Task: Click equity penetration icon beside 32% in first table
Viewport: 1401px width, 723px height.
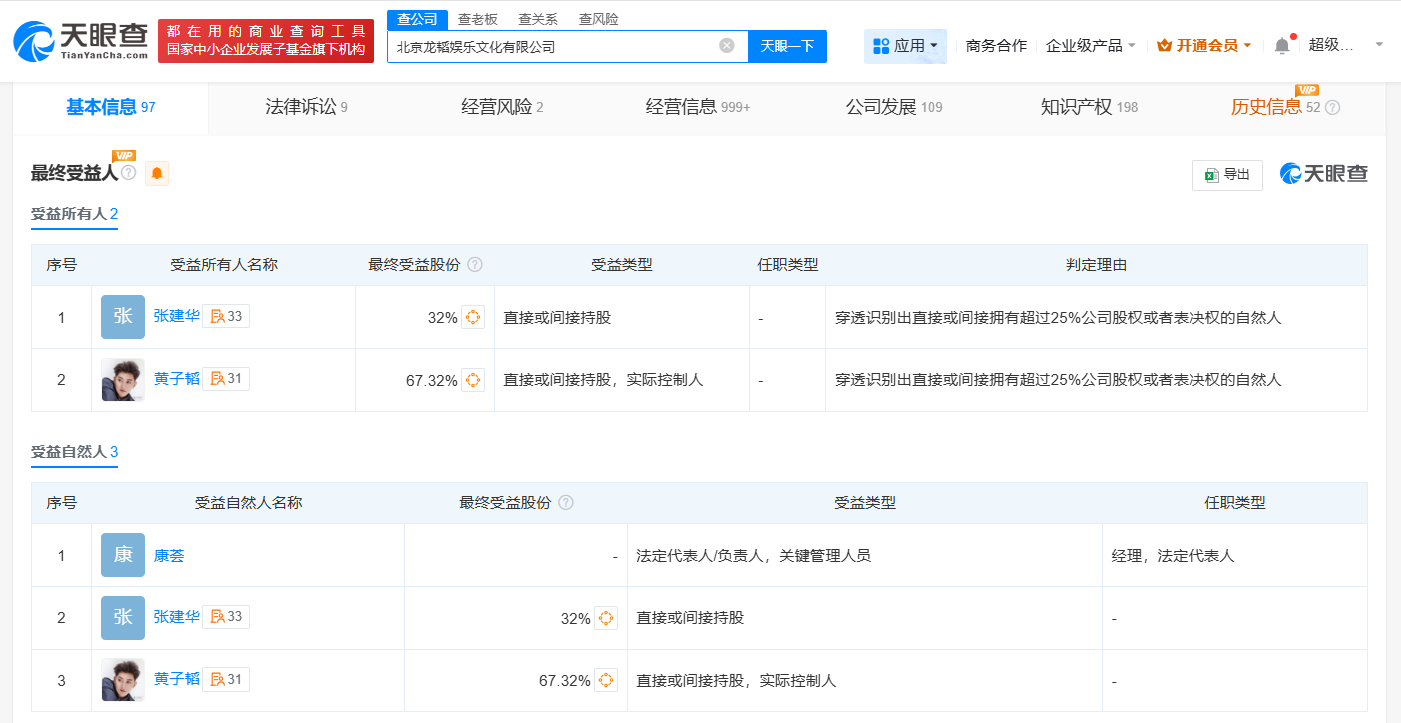Action: coord(473,317)
